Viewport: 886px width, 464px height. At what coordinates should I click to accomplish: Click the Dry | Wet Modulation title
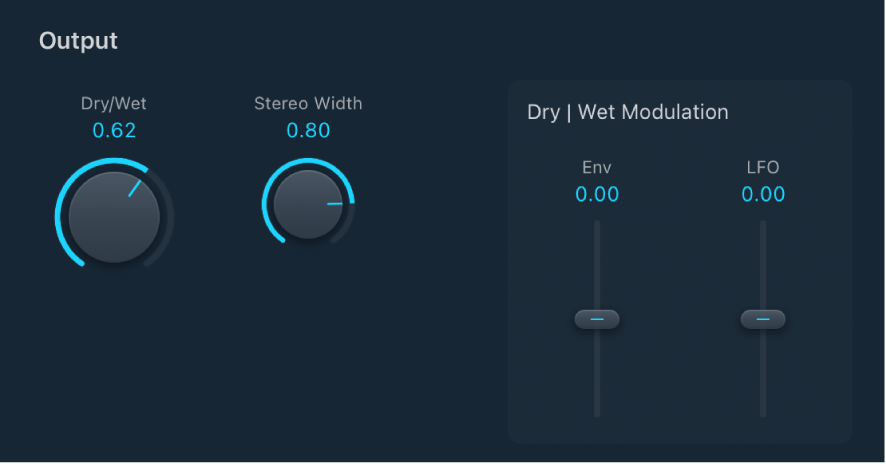628,112
